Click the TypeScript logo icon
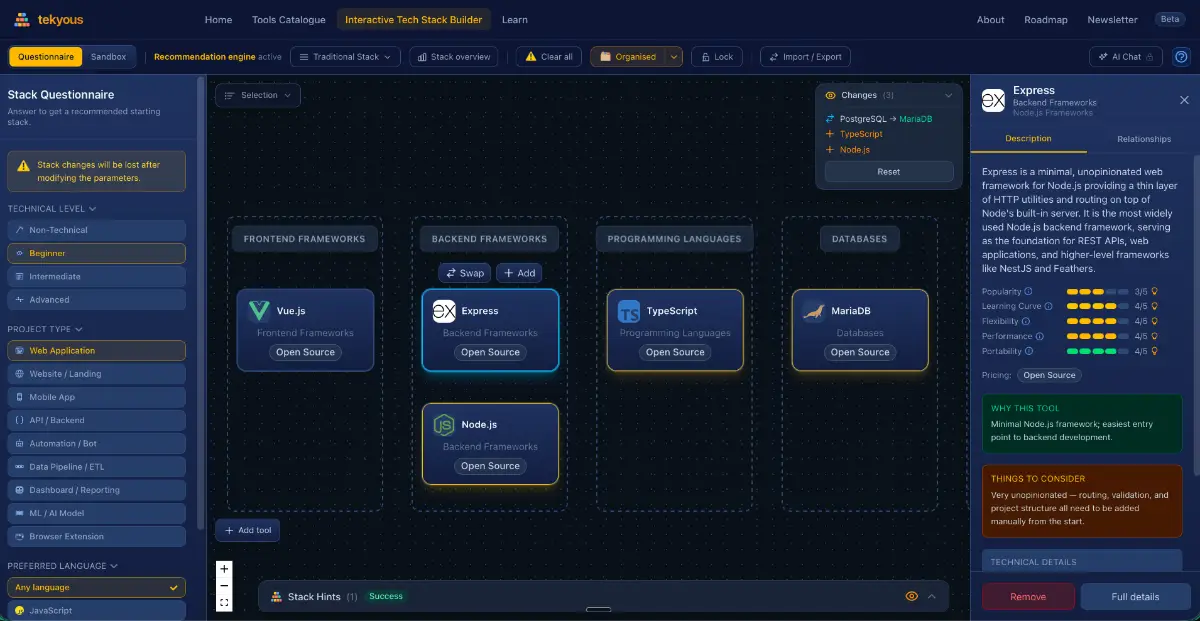 [629, 311]
